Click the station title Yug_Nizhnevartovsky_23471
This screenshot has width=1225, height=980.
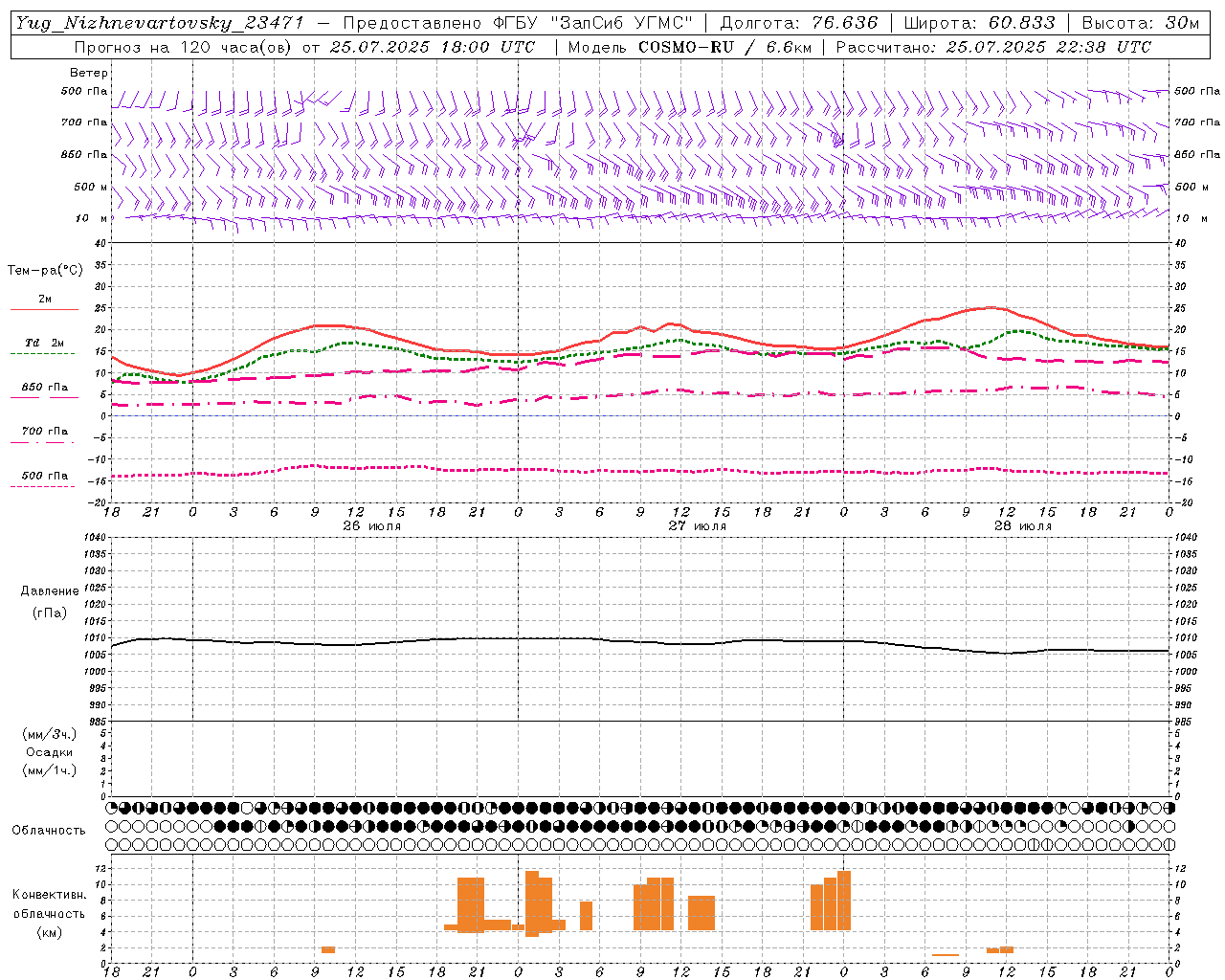click(160, 23)
